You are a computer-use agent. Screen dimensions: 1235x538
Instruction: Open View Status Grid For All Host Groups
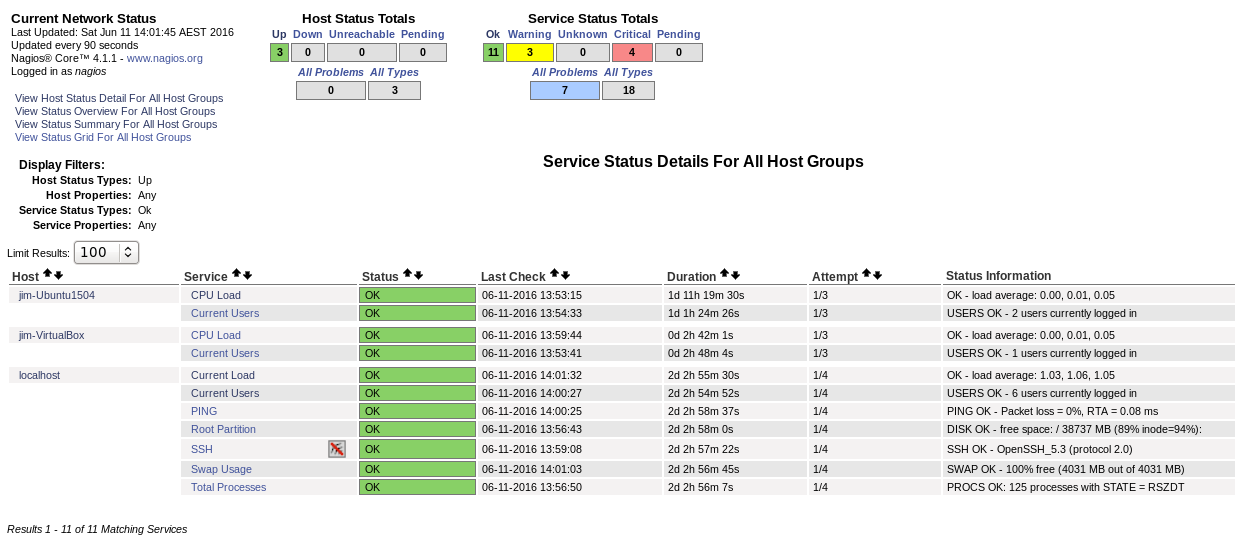click(103, 137)
